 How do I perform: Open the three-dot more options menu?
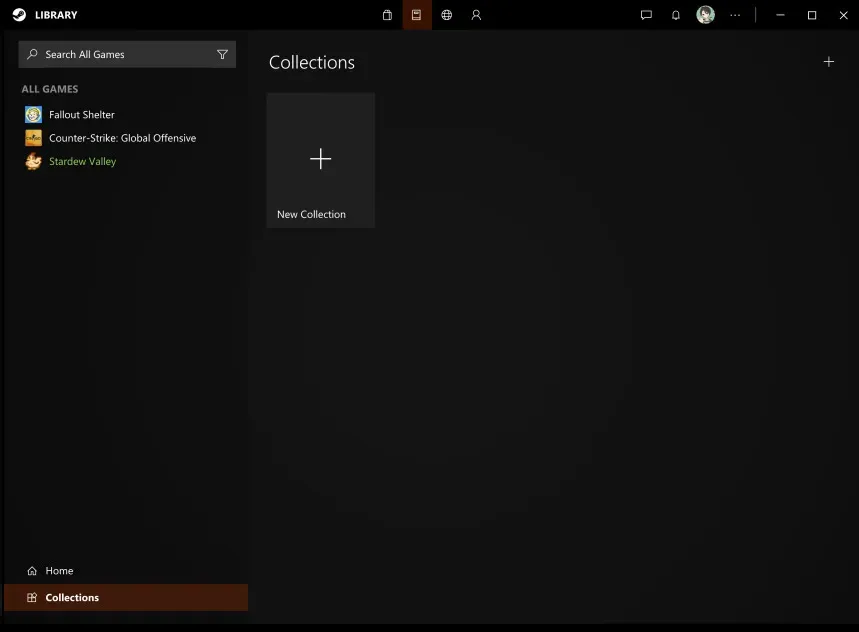(736, 15)
